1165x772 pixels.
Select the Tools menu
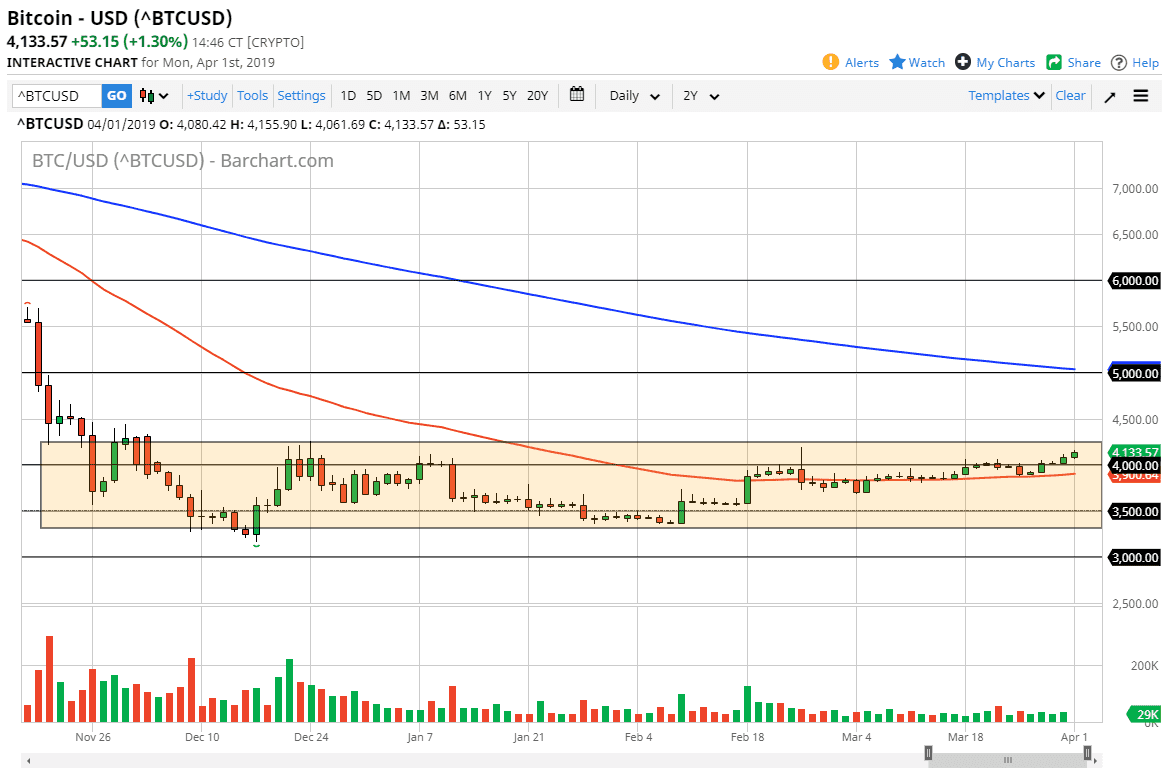pos(252,95)
